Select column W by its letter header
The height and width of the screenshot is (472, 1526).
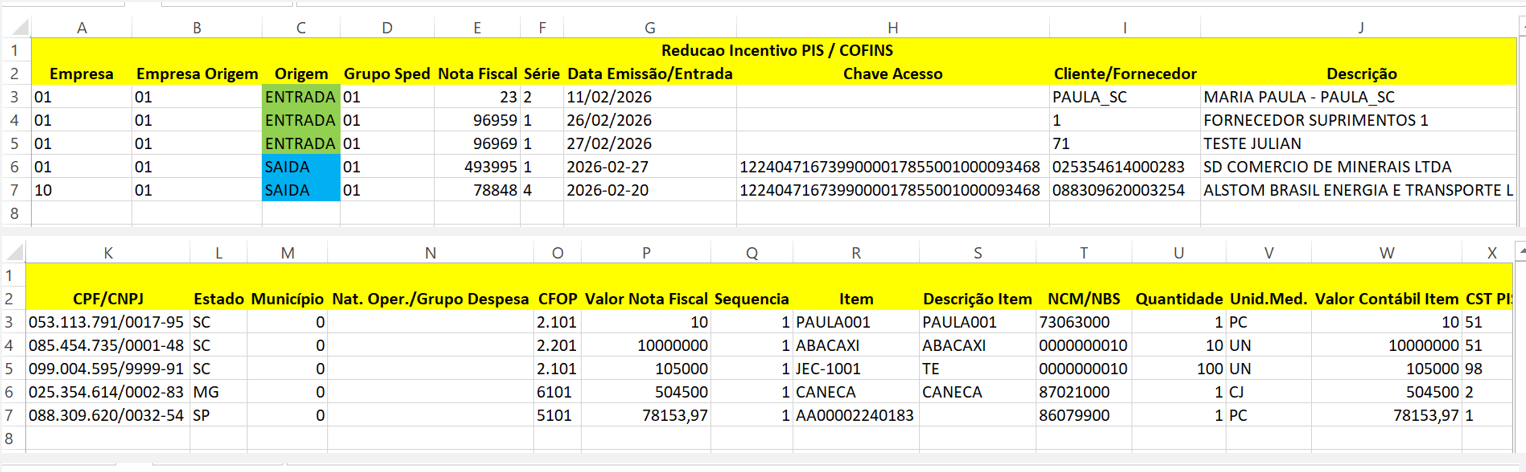coord(1387,254)
